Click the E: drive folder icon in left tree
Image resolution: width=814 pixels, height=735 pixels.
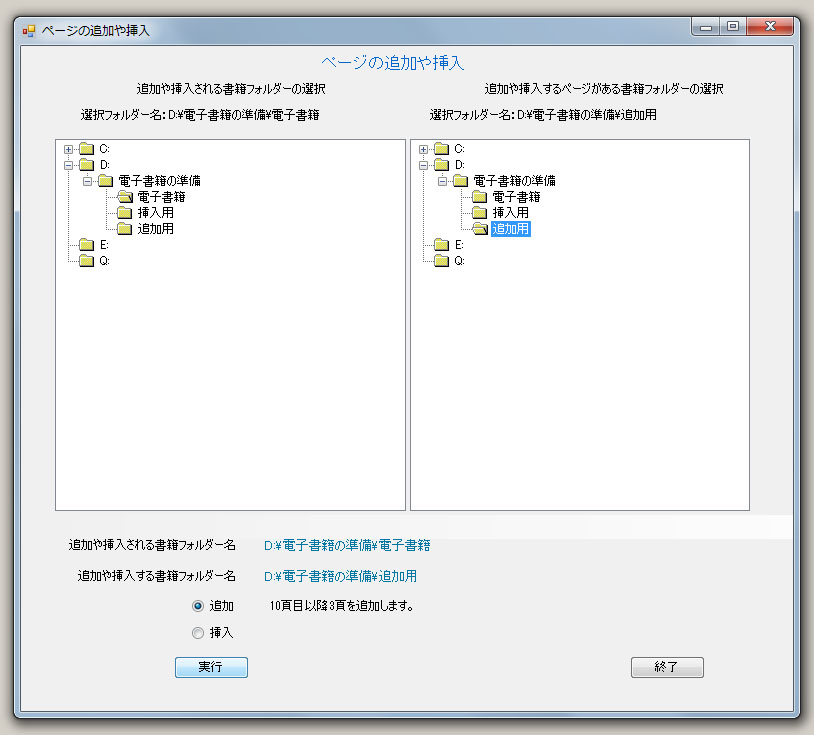[x=86, y=245]
